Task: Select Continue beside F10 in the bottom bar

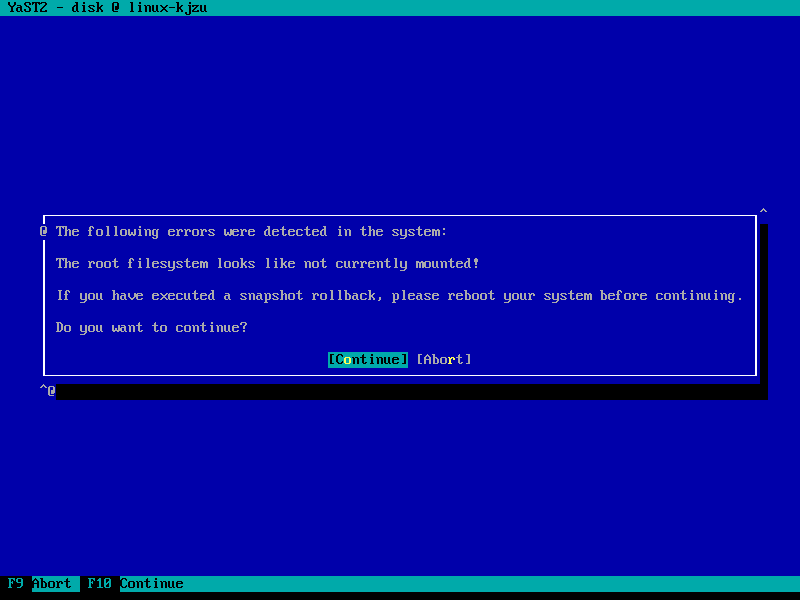Action: [x=152, y=583]
